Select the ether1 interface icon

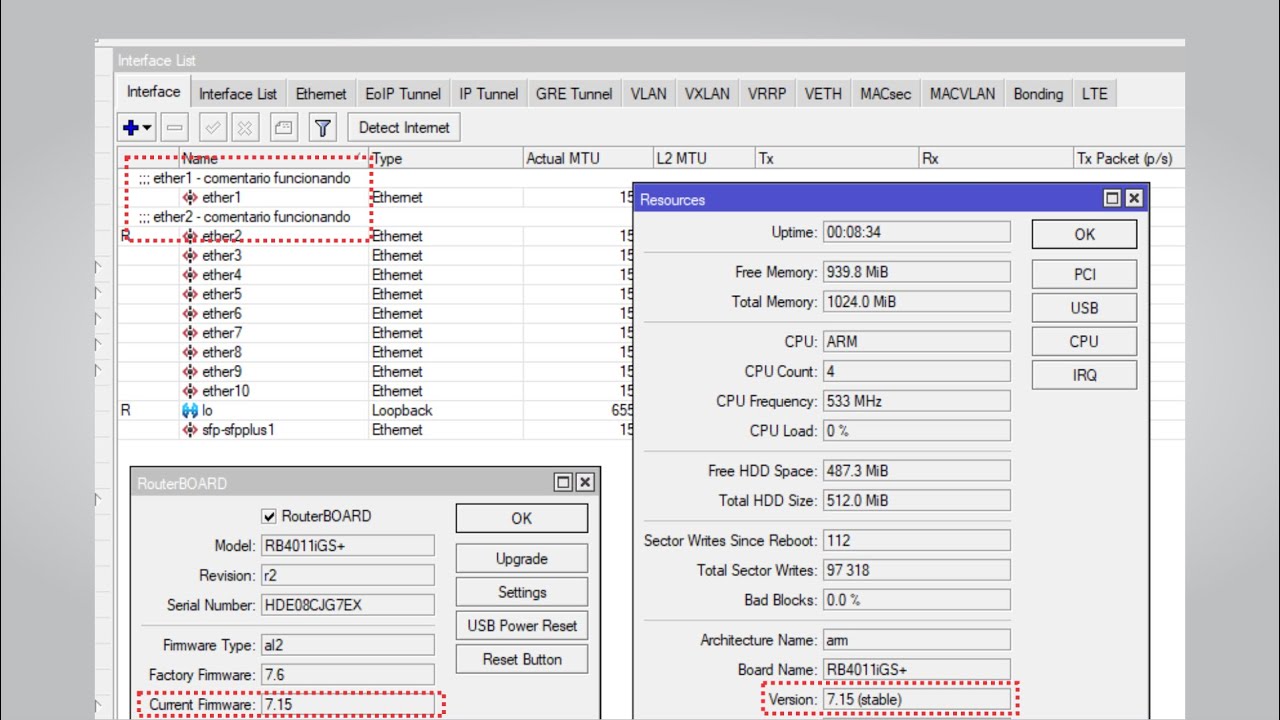pyautogui.click(x=190, y=198)
